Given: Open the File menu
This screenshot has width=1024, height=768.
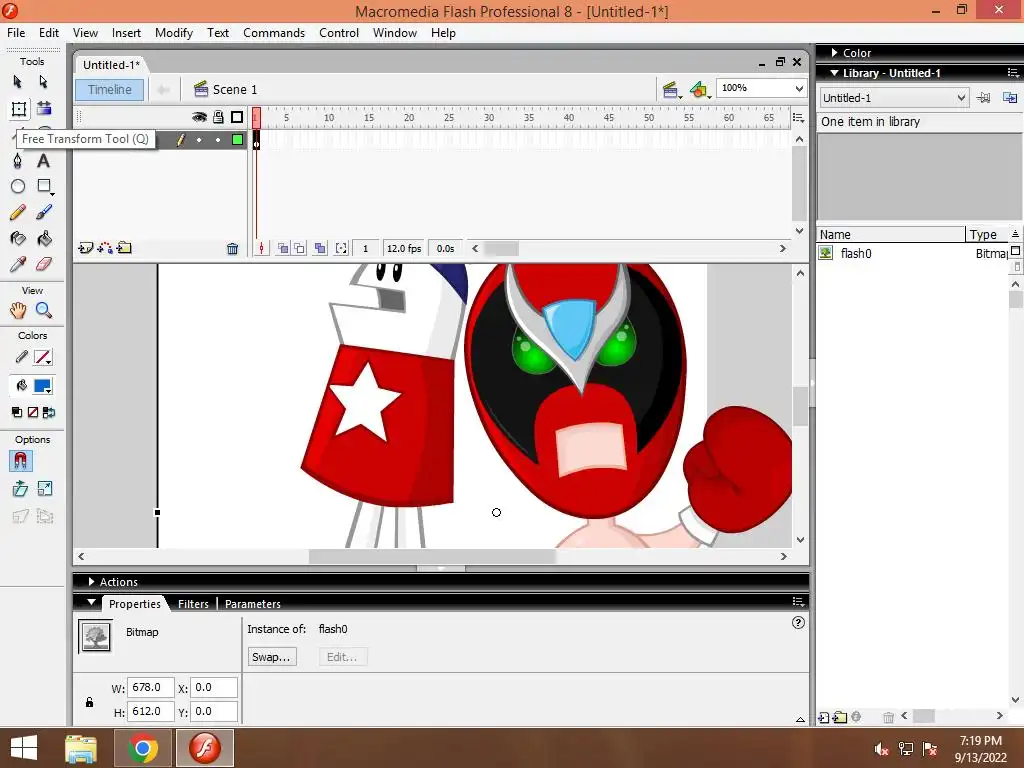Looking at the screenshot, I should 16,33.
